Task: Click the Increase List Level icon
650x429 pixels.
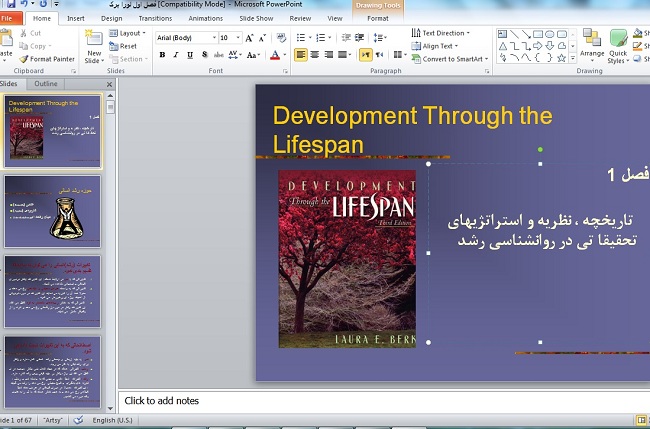Action: (359, 38)
